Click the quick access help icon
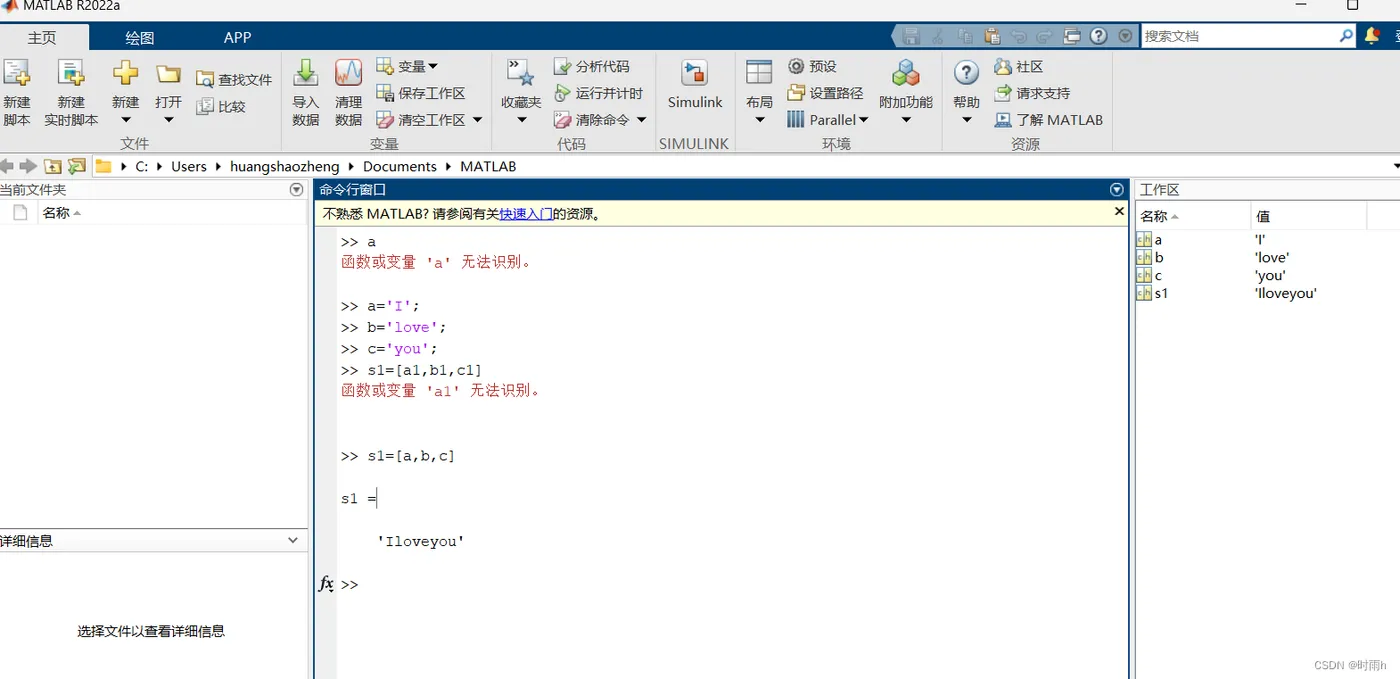 click(x=1098, y=36)
